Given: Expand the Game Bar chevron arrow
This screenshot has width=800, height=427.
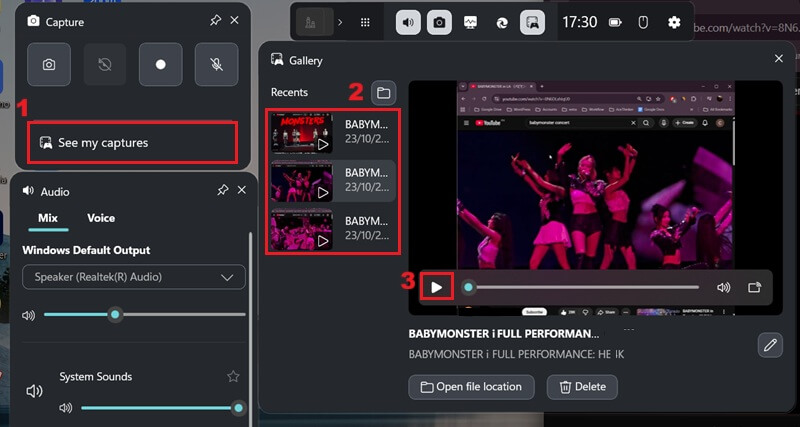Looking at the screenshot, I should click(340, 22).
